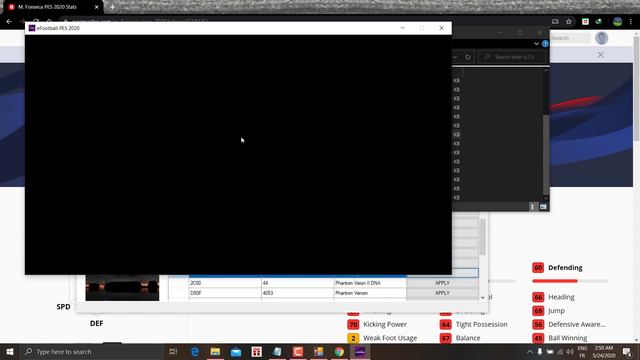Viewport: 640px width, 360px height.
Task: Open the Windows notification center
Action: pos(627,351)
